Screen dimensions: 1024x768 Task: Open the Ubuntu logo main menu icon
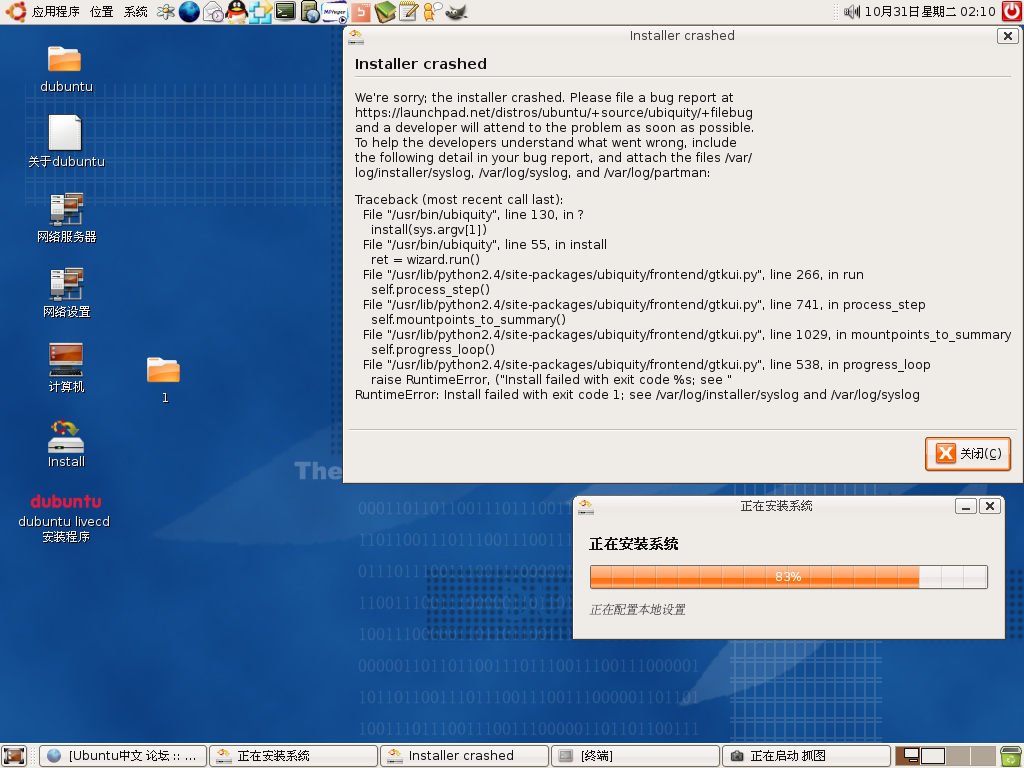coord(14,11)
